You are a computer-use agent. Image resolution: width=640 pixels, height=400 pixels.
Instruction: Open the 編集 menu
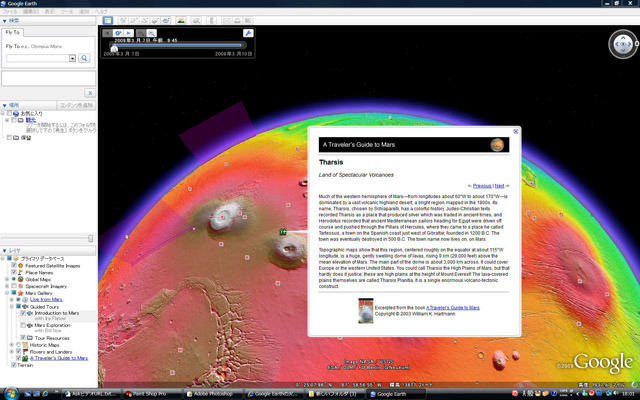31,11
